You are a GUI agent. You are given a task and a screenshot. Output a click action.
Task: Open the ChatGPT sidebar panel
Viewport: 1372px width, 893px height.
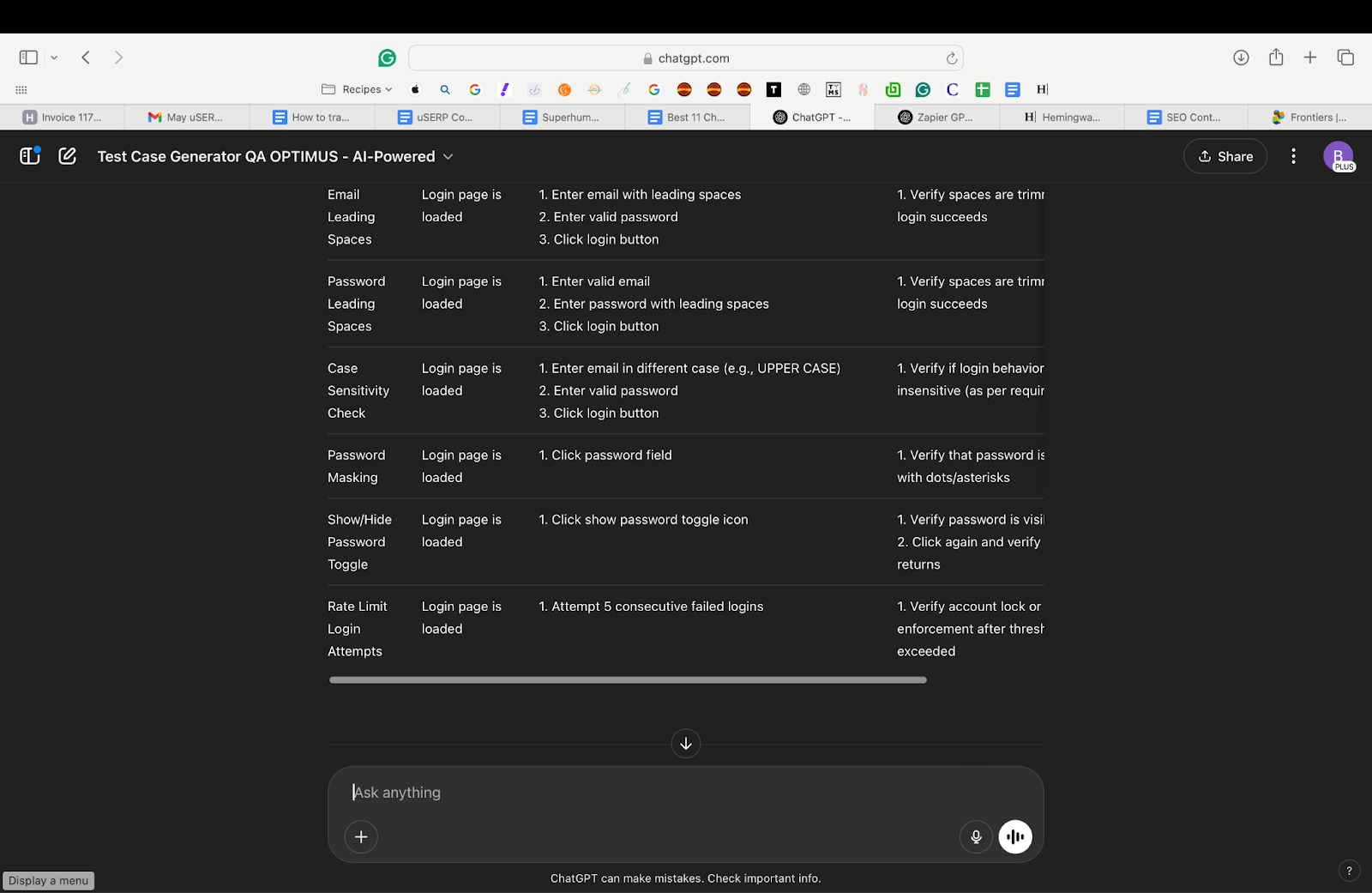pyautogui.click(x=30, y=155)
